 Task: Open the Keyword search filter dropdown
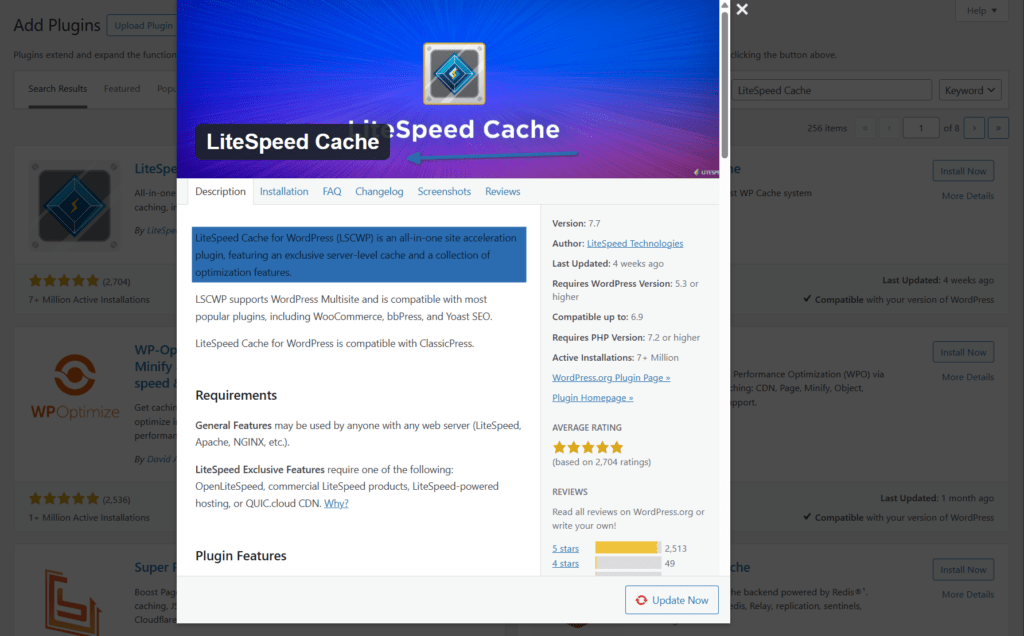(x=969, y=89)
